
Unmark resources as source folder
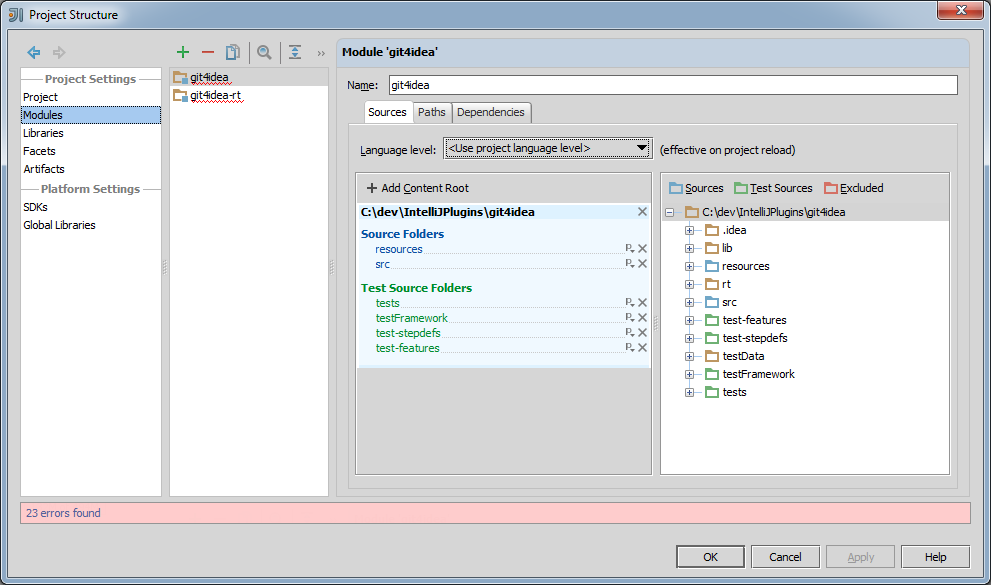point(642,249)
